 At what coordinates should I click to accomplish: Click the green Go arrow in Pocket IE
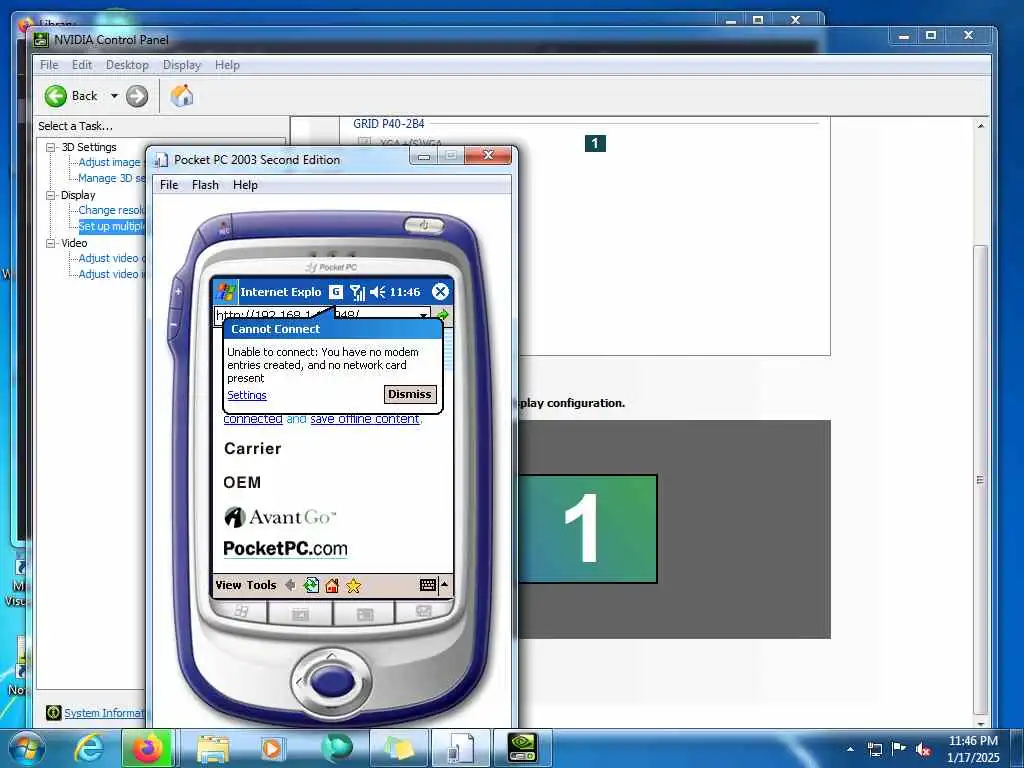point(443,315)
